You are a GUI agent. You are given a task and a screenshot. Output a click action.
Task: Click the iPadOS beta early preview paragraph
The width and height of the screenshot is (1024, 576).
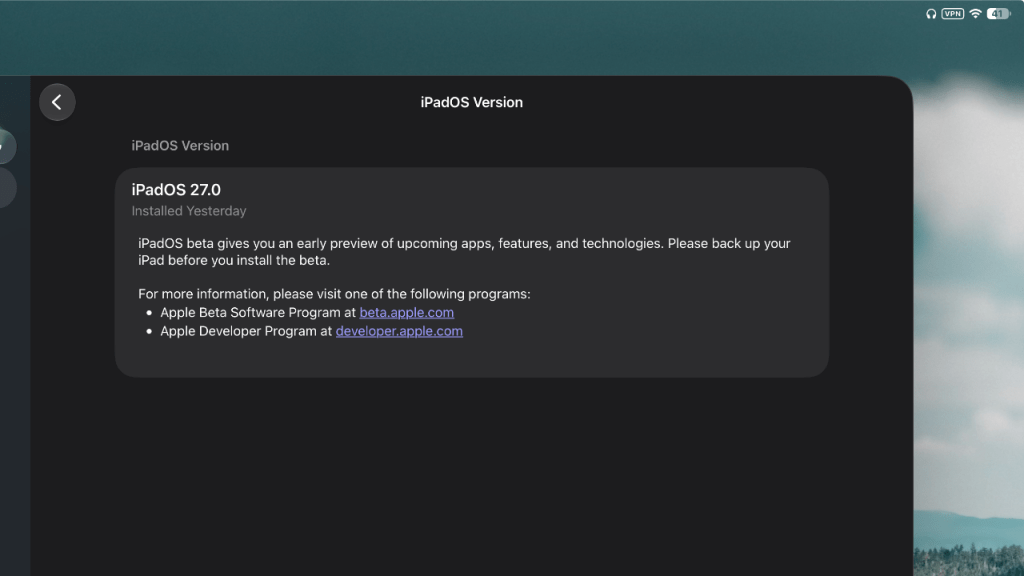[464, 251]
